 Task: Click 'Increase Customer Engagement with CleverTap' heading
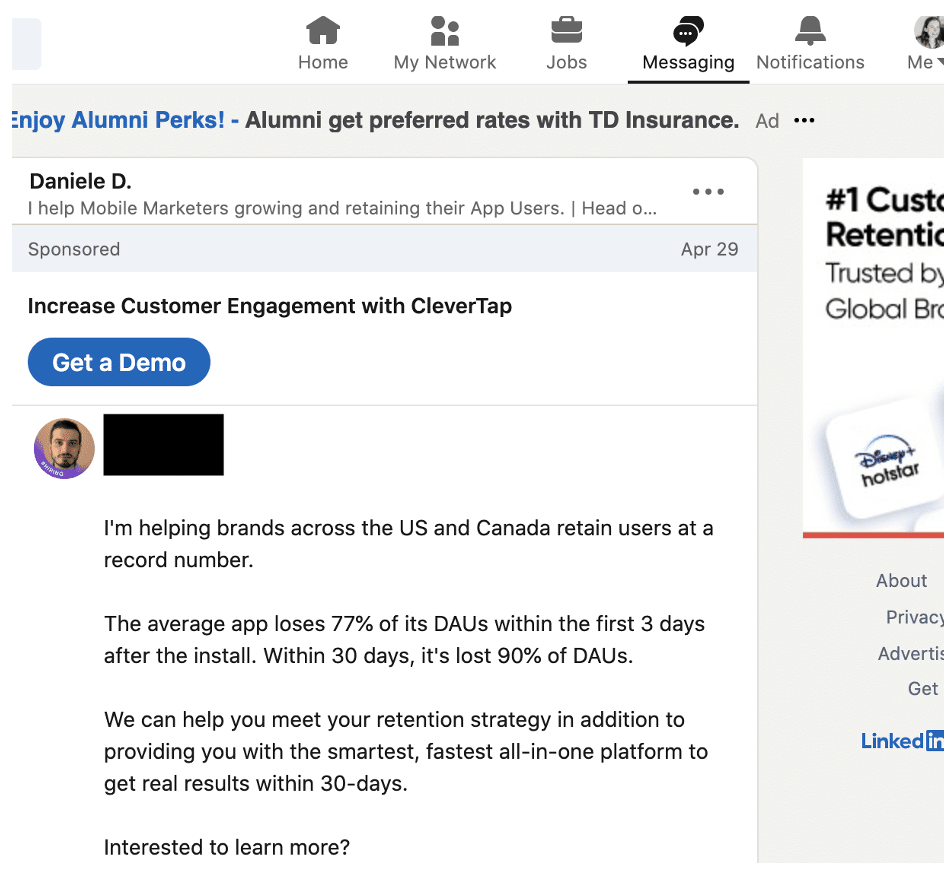[x=270, y=306]
